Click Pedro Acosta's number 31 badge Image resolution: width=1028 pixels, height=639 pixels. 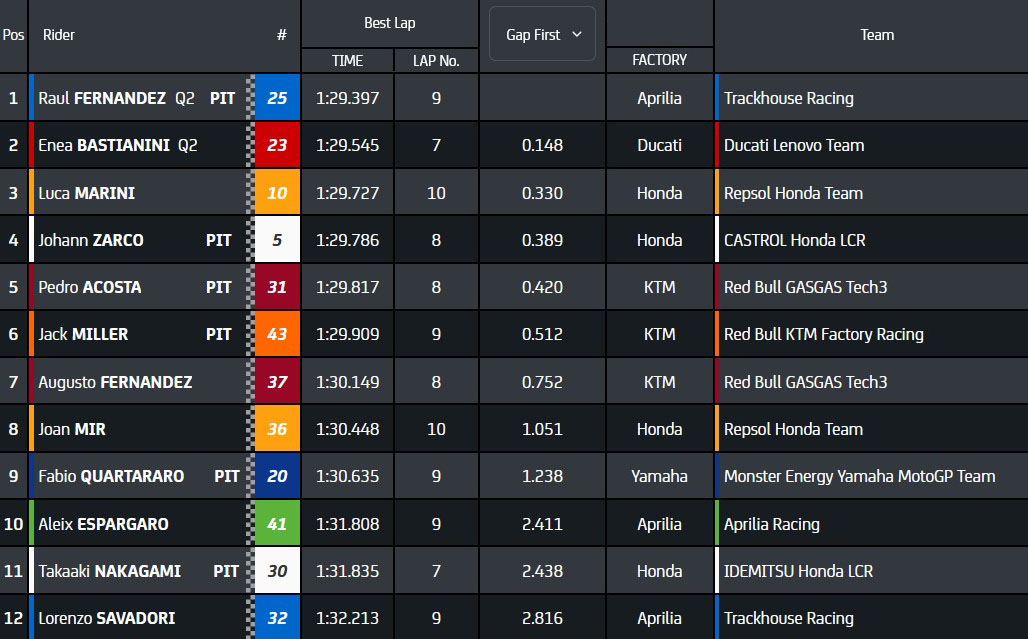277,287
